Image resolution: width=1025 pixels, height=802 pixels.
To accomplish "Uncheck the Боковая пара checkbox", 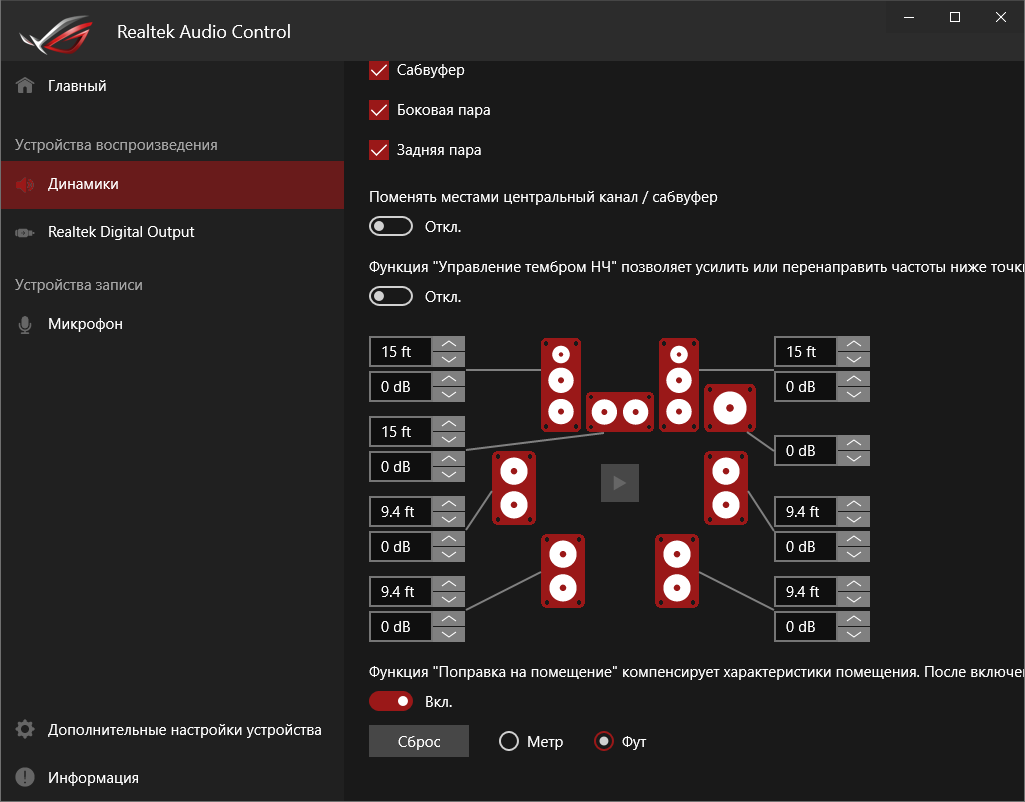I will 379,110.
